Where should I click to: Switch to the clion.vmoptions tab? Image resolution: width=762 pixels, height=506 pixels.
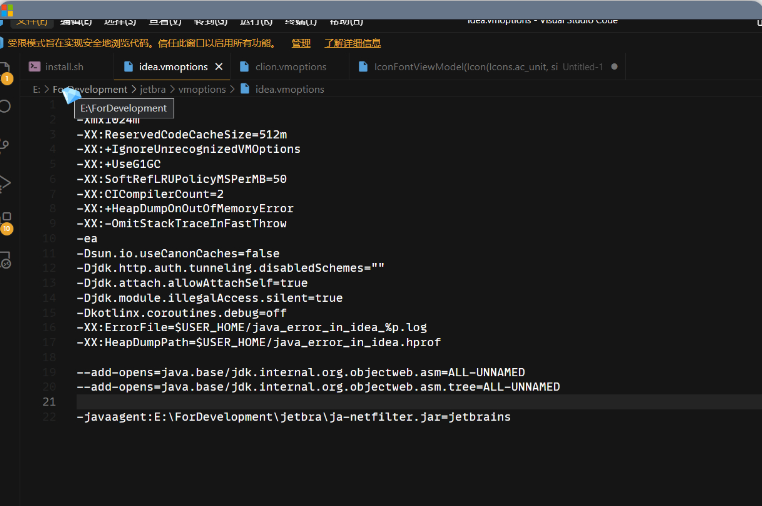(290, 67)
